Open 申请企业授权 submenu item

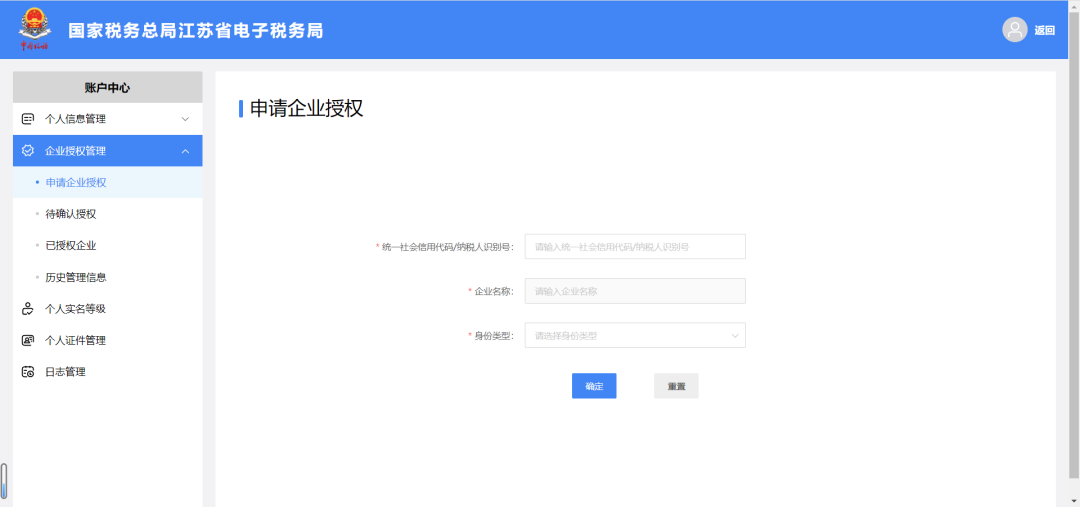tap(107, 183)
